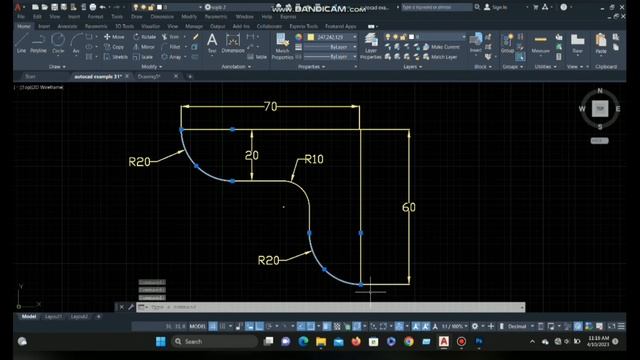Click Sign In

click(496, 7)
